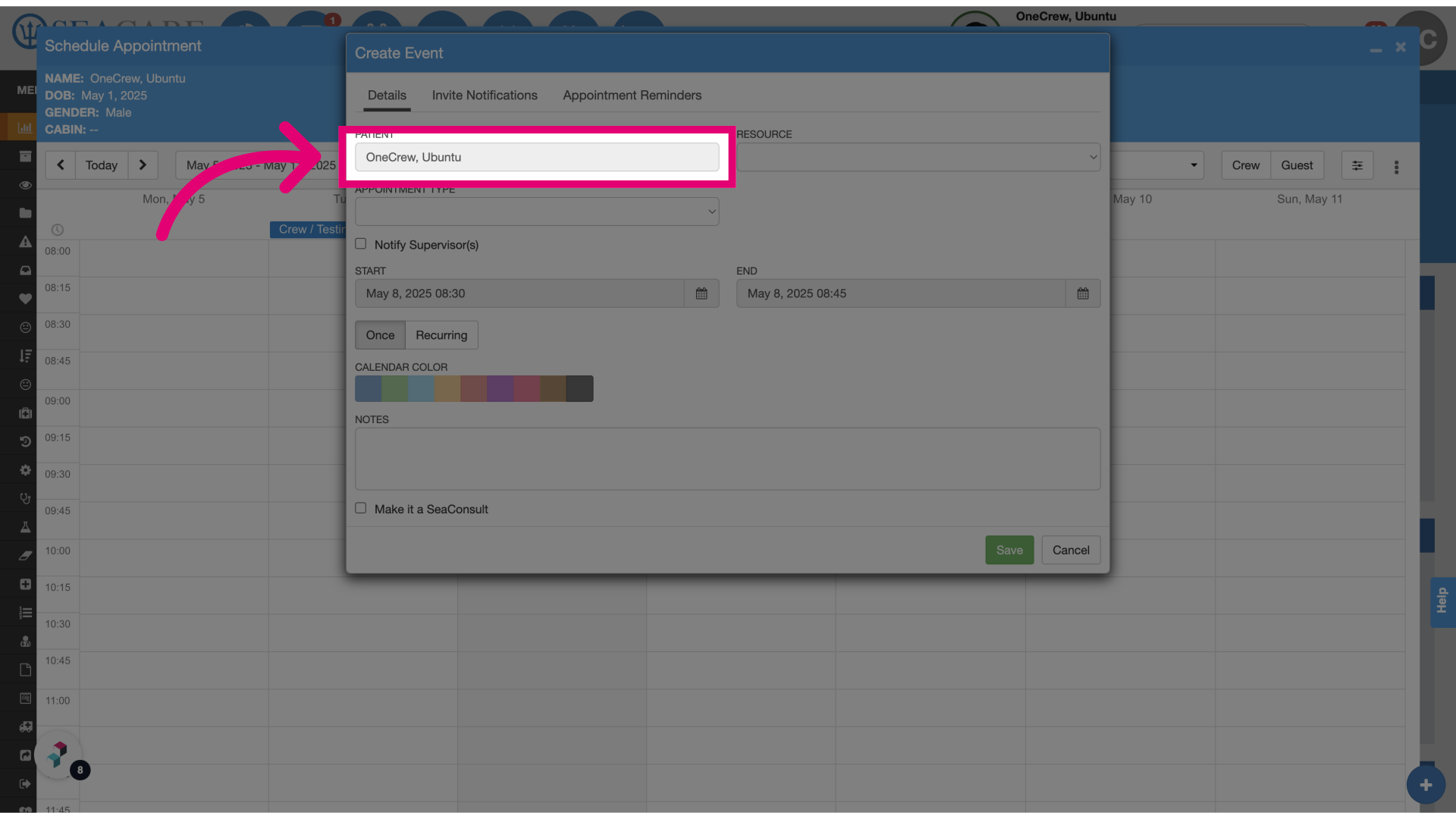Viewport: 1456px width, 819px height.
Task: Toggle the Guest calendar filter
Action: 1297,165
